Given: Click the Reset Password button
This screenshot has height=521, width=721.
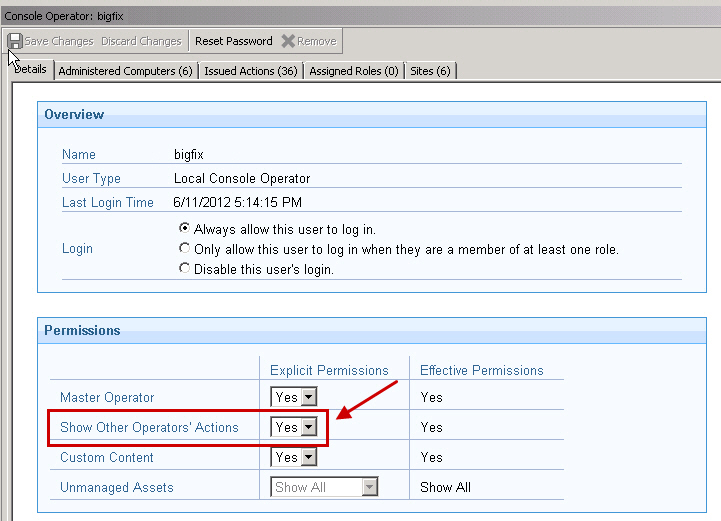Looking at the screenshot, I should (x=233, y=41).
